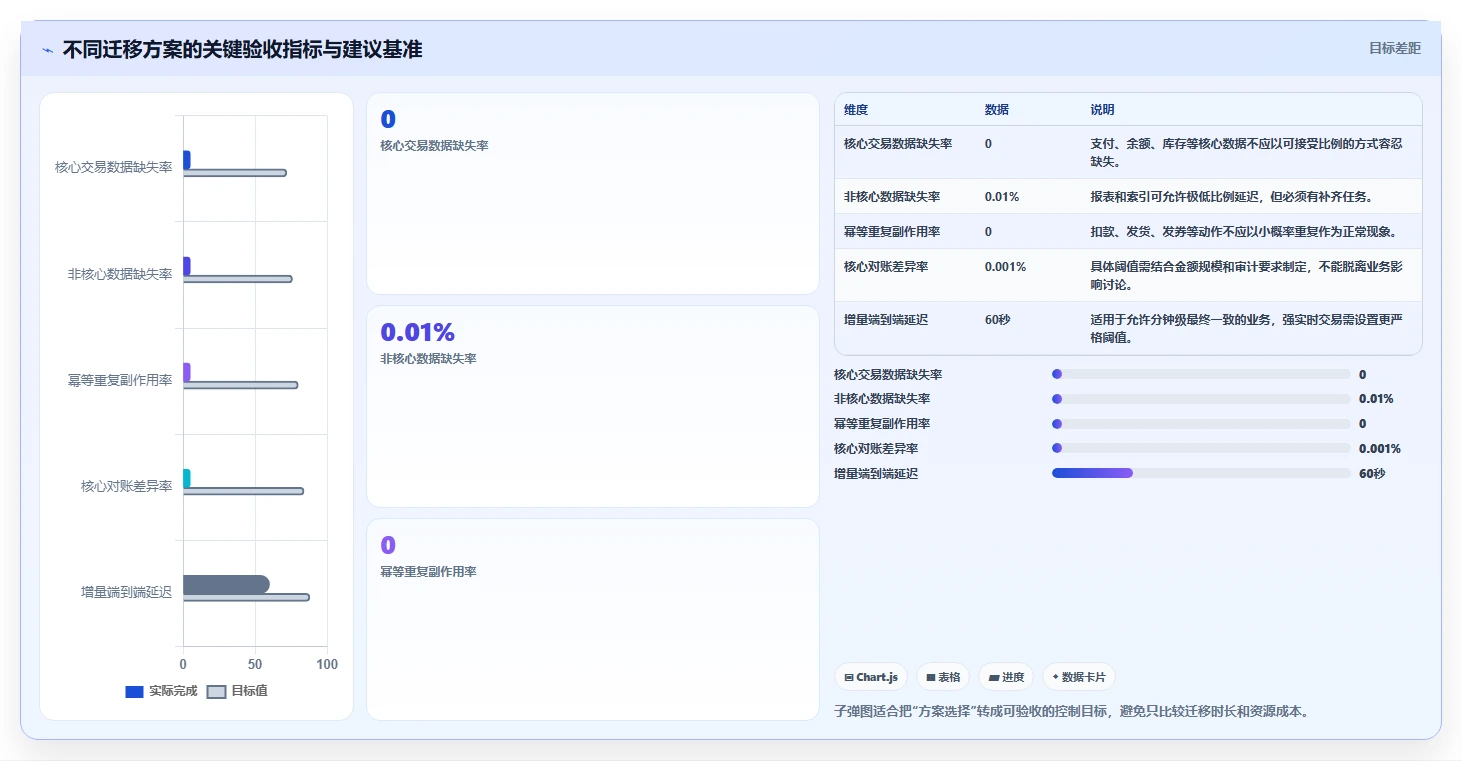
Task: Click the 0.001% value beside progress bar
Action: coord(1380,448)
